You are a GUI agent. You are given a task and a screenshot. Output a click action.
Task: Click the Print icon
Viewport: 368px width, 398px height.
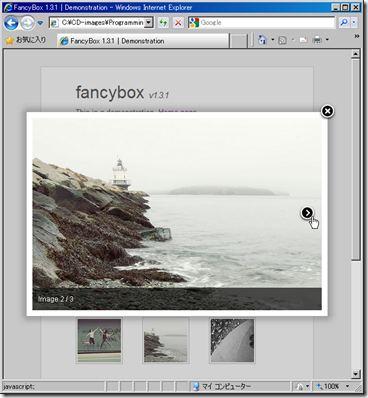(317, 40)
